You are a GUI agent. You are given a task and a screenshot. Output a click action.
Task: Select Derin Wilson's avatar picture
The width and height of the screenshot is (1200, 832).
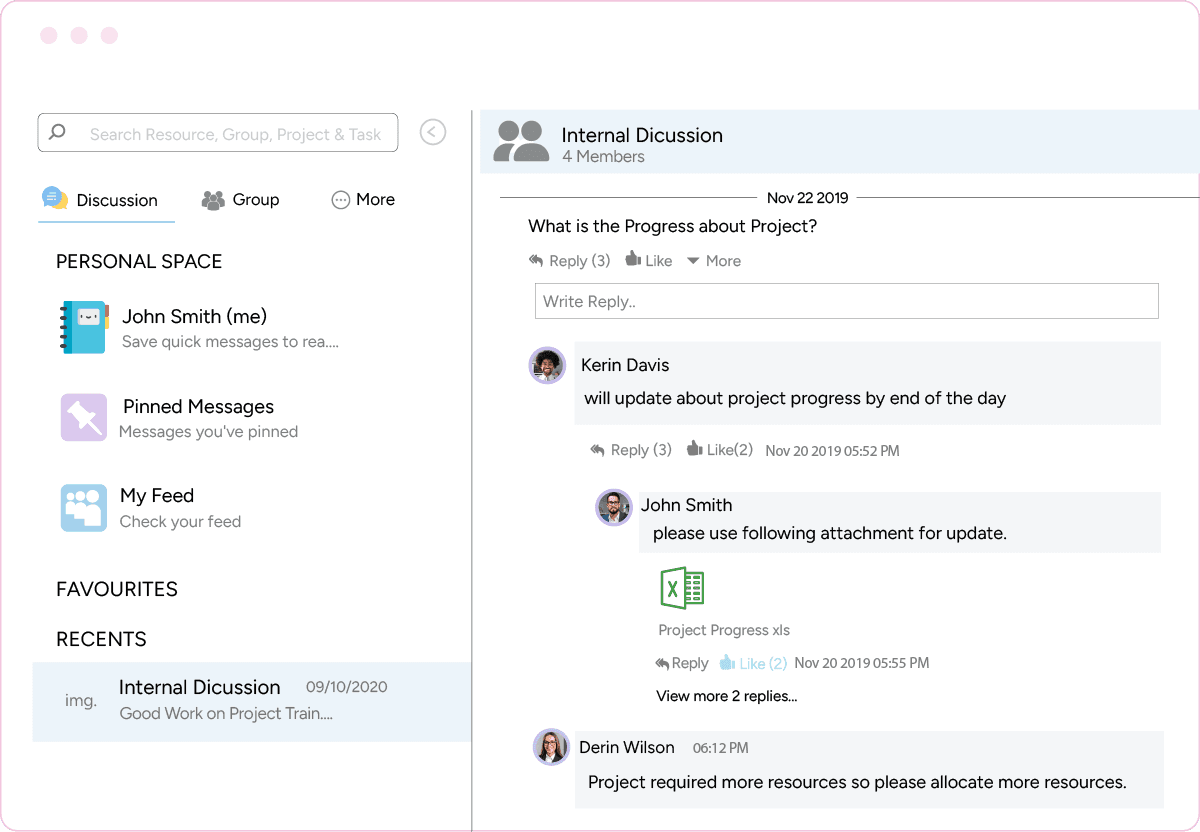[551, 748]
